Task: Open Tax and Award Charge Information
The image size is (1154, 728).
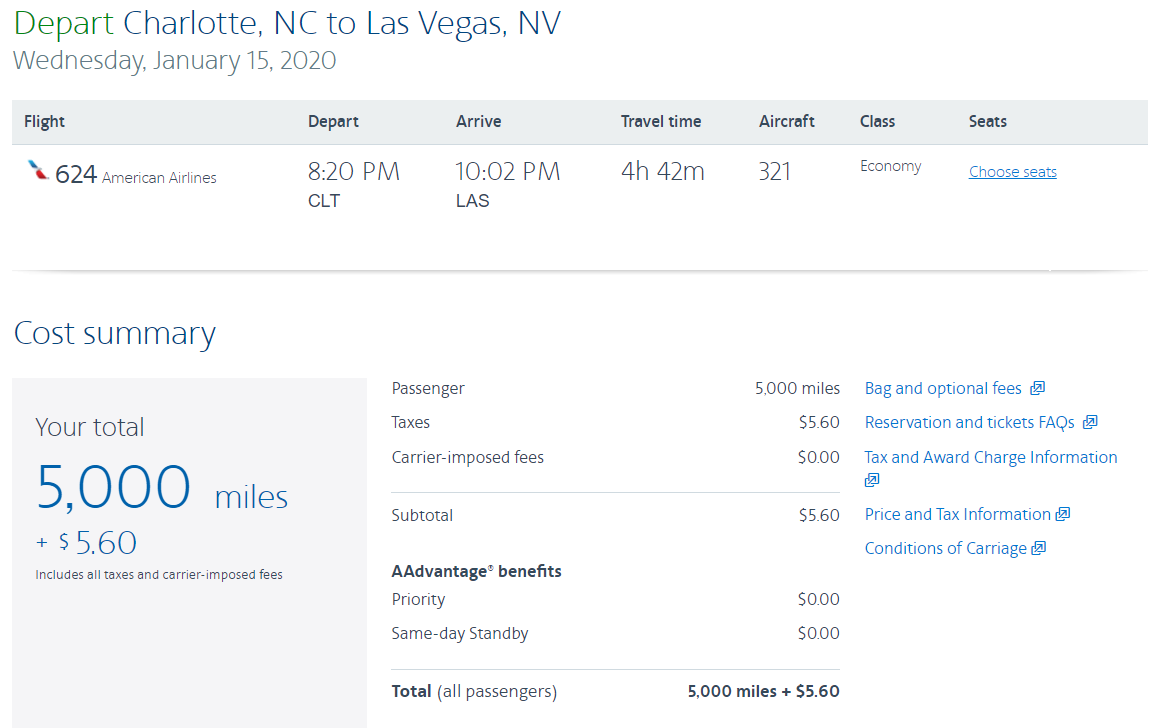Action: click(x=991, y=457)
